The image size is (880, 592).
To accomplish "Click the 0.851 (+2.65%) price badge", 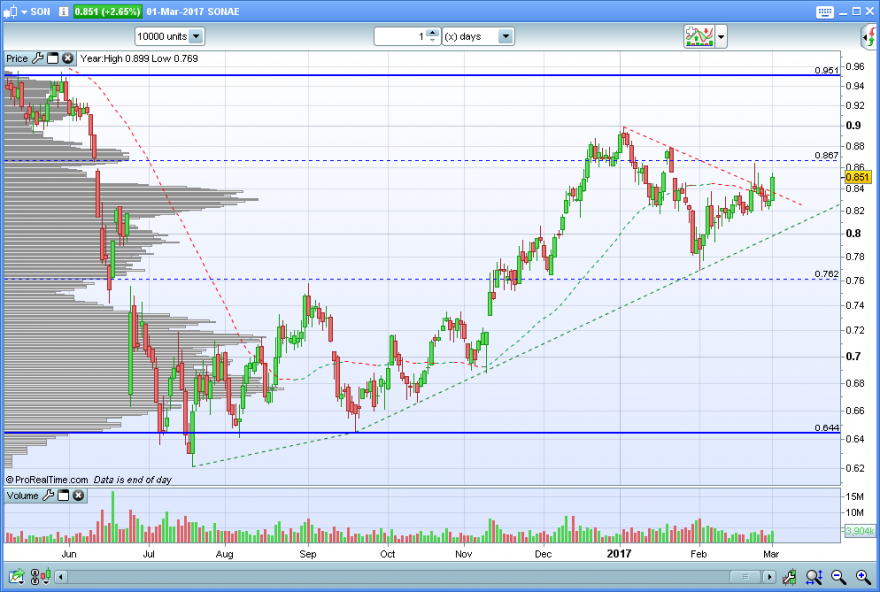I will point(107,11).
